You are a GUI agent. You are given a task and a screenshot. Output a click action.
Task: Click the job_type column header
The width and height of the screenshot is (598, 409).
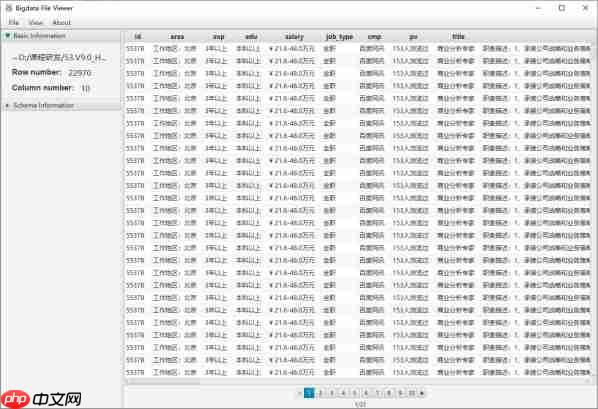click(339, 37)
